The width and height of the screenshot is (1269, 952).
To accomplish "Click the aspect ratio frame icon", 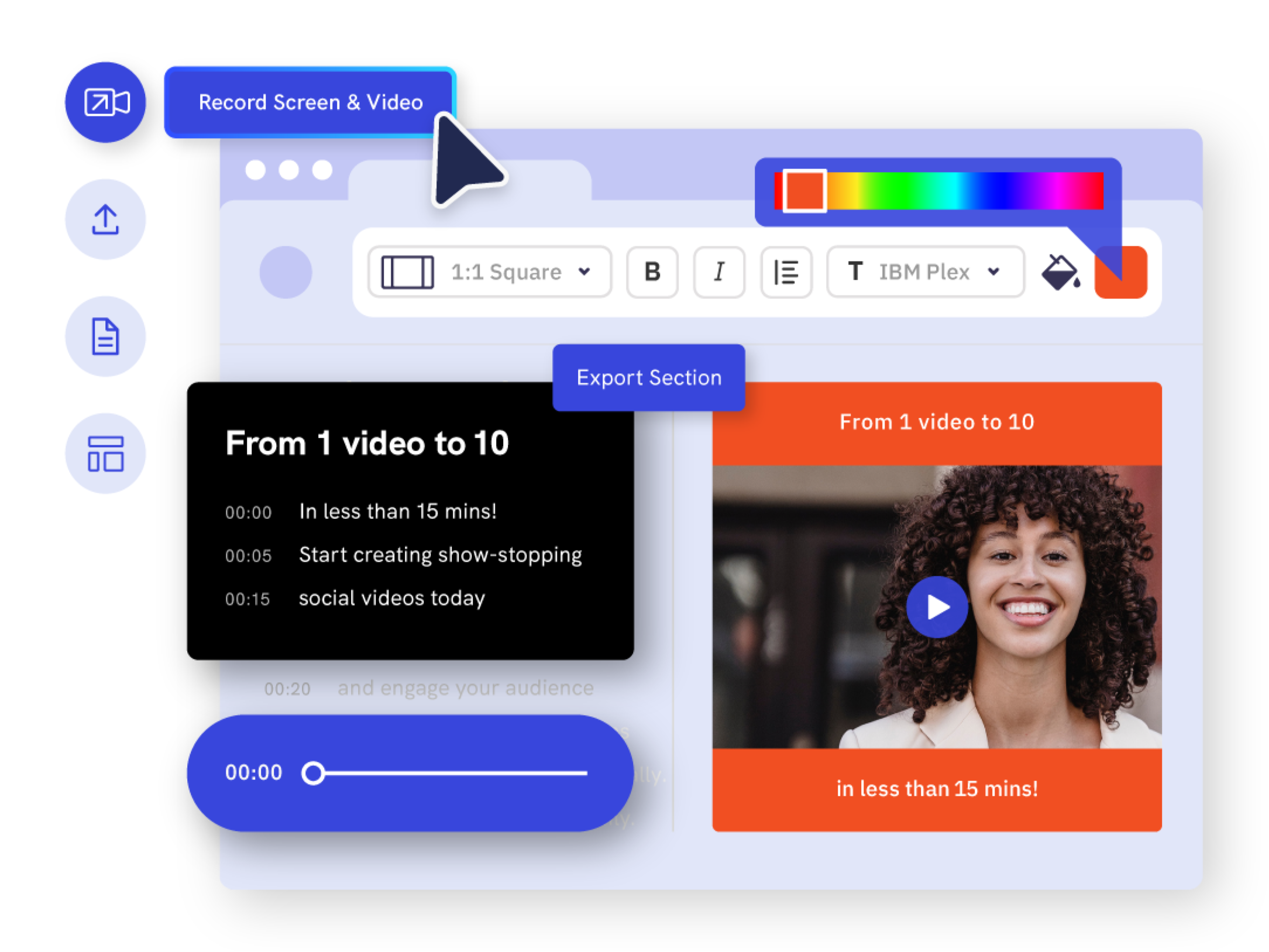I will 407,272.
